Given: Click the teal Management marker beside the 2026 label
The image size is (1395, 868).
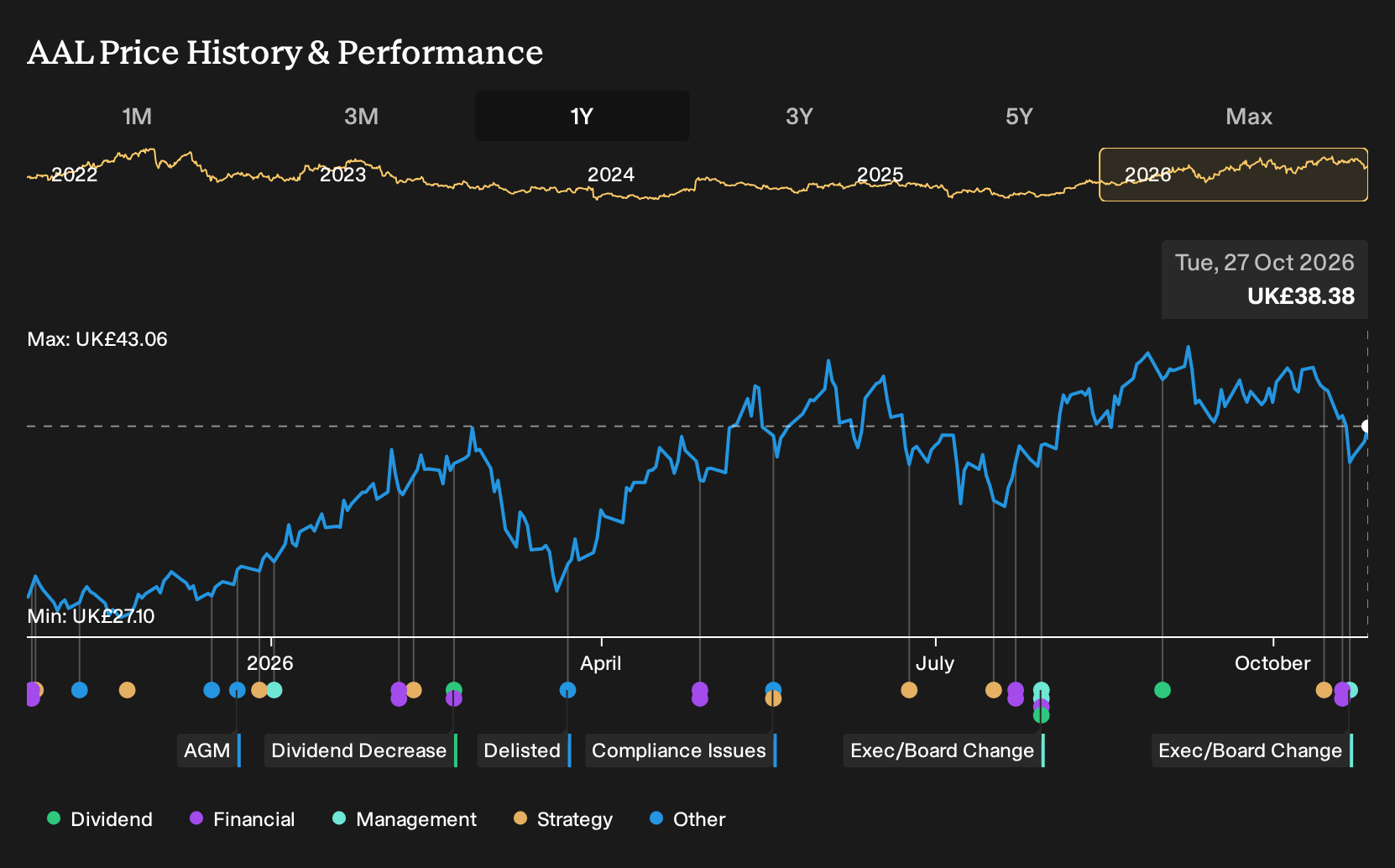Looking at the screenshot, I should pos(274,690).
